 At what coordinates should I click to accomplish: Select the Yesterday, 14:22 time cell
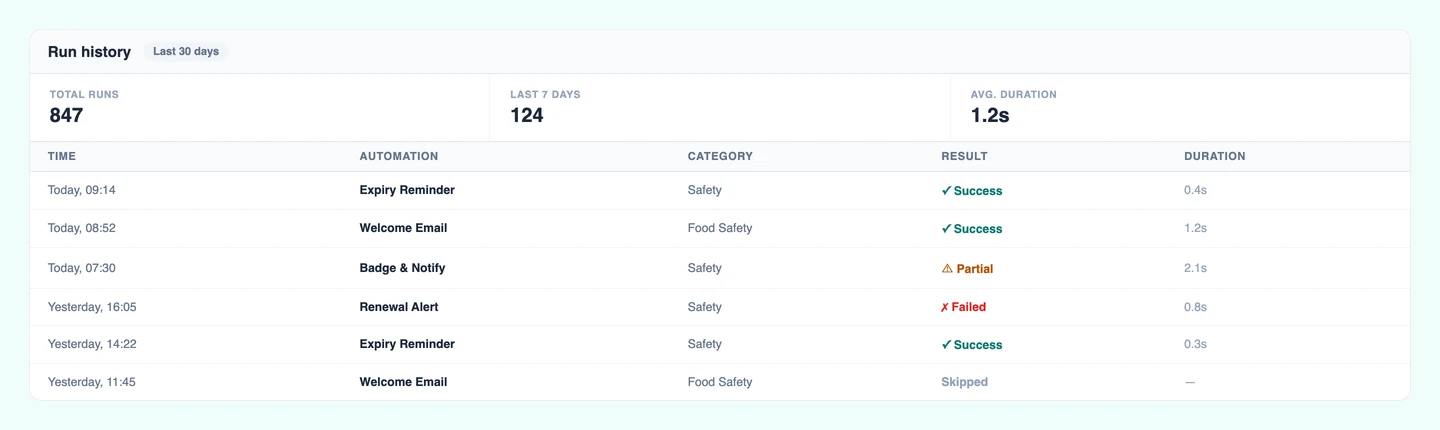[x=92, y=344]
